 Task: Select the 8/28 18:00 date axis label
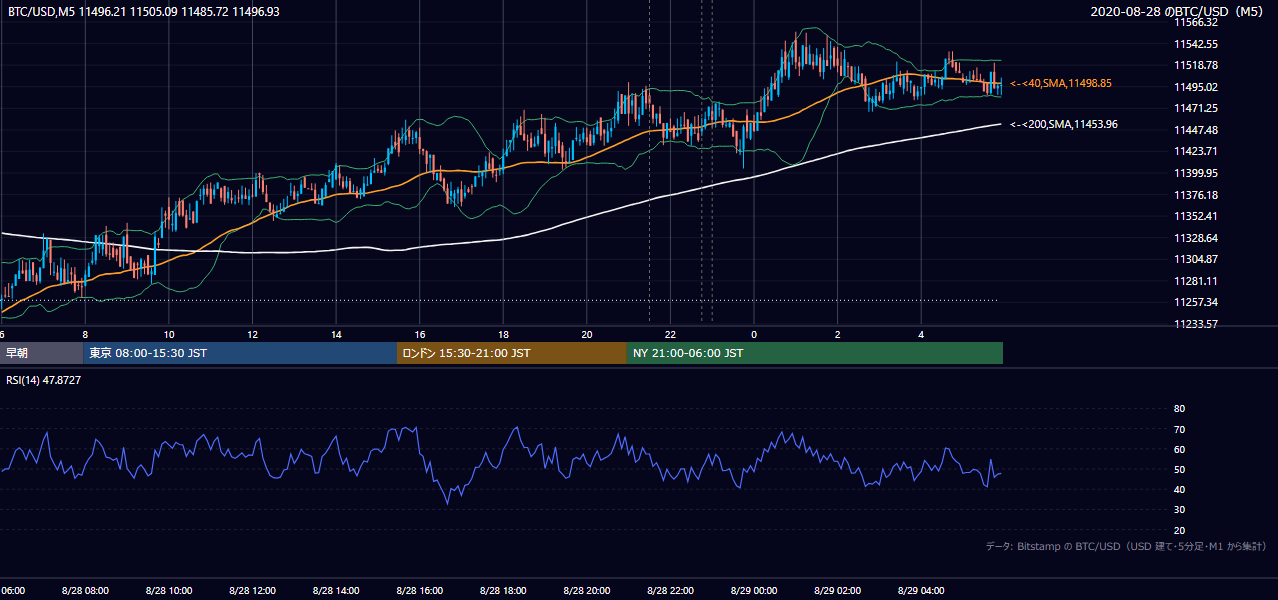[503, 590]
